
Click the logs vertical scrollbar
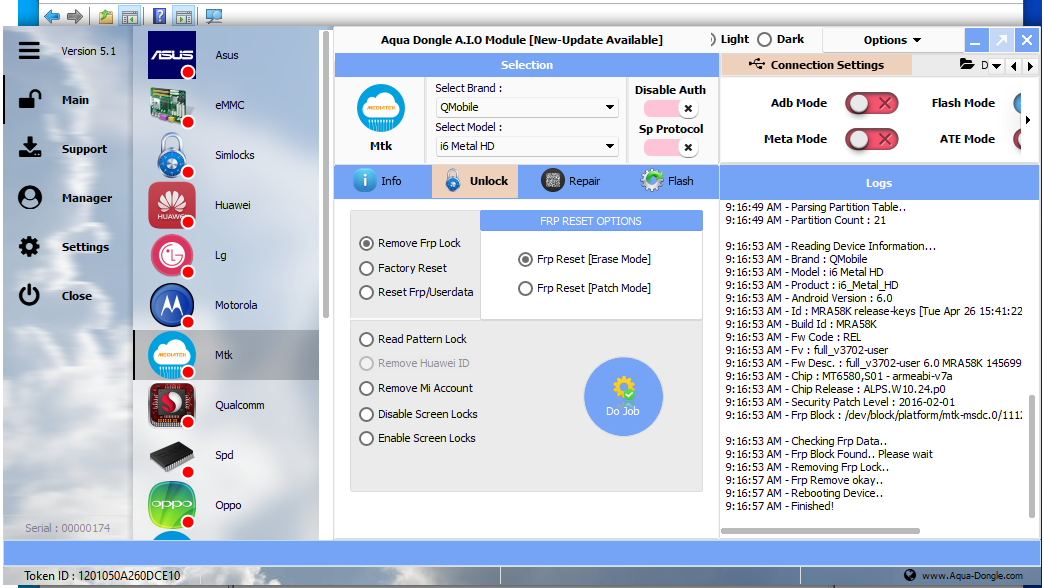(x=1032, y=456)
